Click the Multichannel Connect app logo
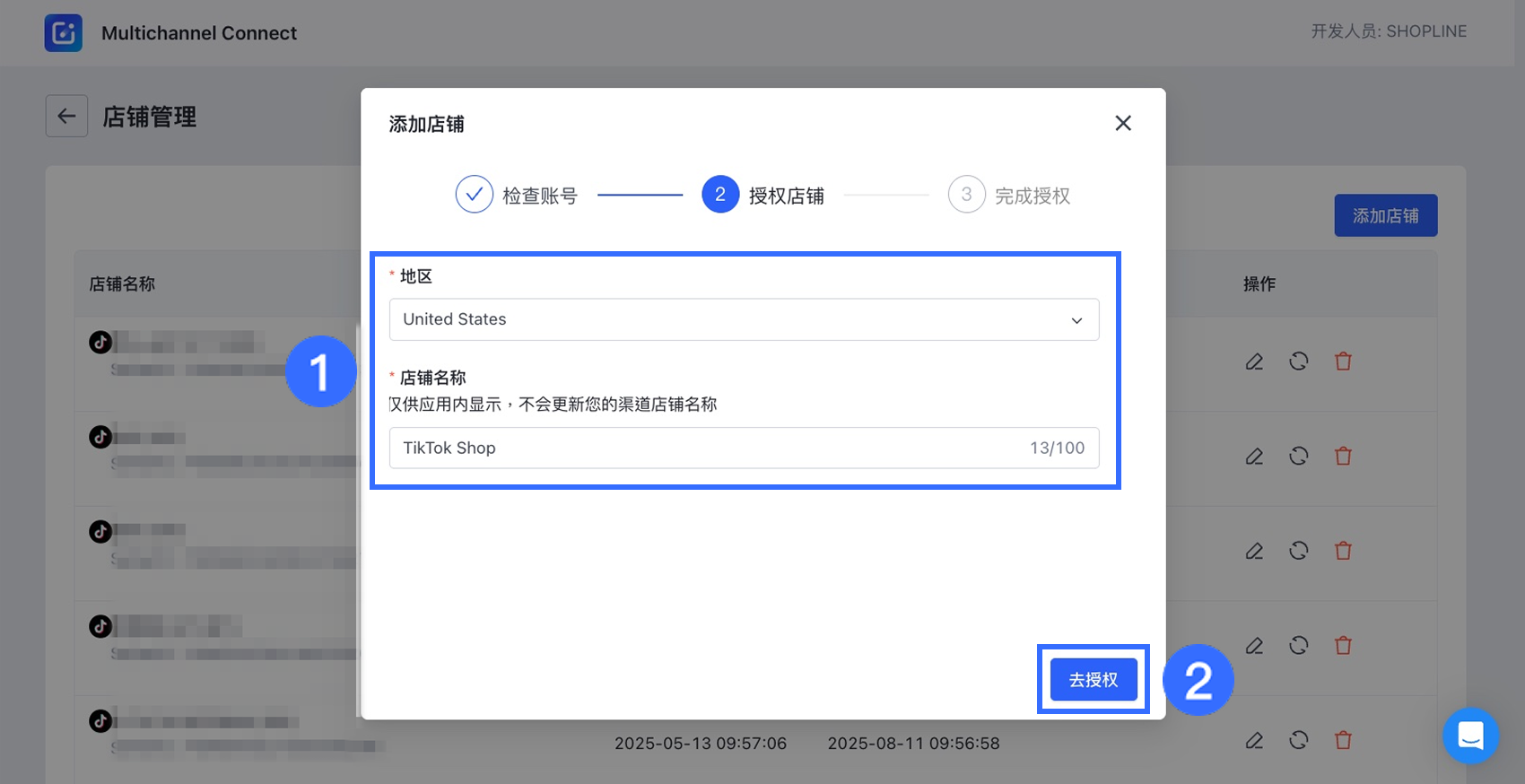 [x=64, y=33]
